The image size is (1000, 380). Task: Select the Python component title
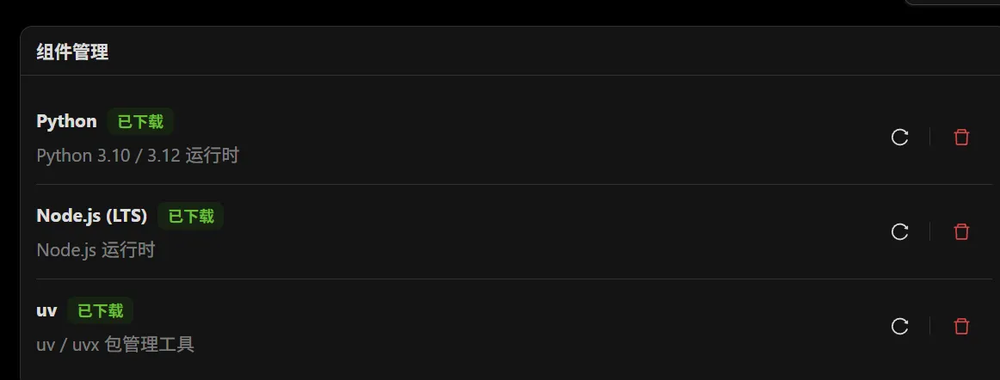(x=67, y=121)
